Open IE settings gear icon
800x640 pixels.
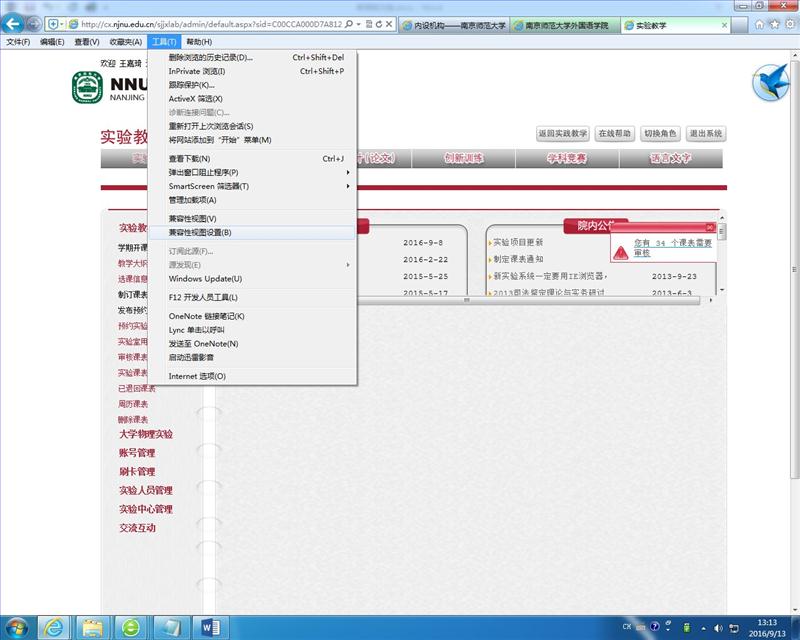tap(789, 23)
